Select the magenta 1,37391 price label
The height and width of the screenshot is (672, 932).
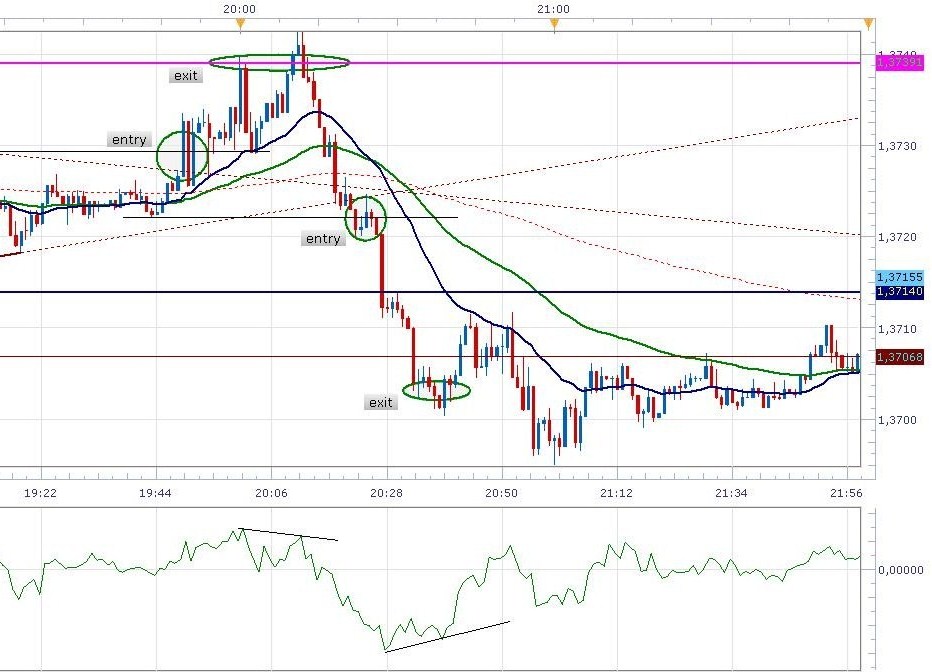pos(900,62)
